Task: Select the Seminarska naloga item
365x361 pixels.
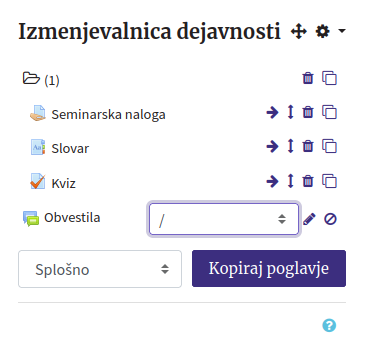Action: 108,114
